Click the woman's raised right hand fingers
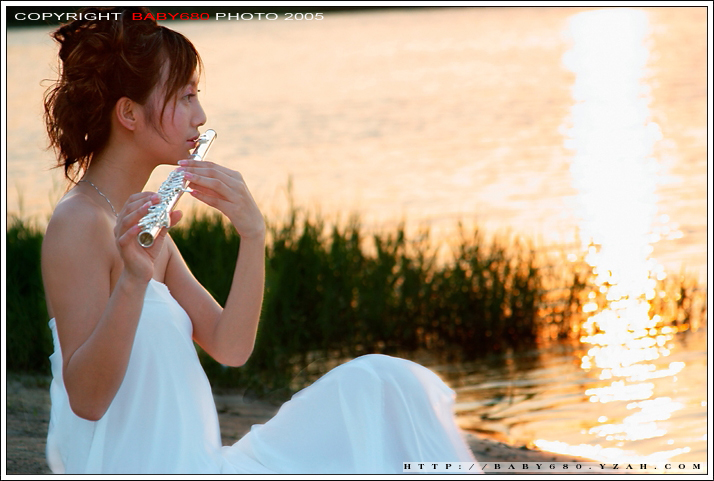 tap(215, 180)
